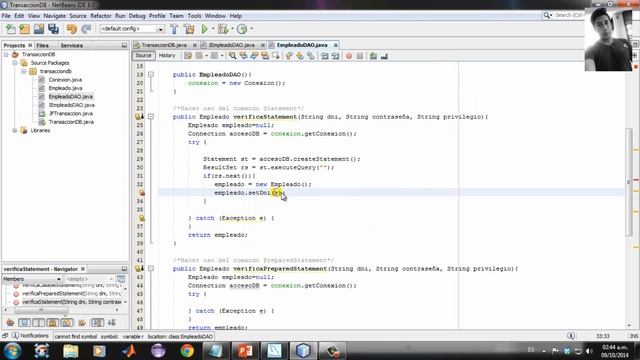Click the Notifications label in status bar
The image size is (640, 360).
click(35, 336)
